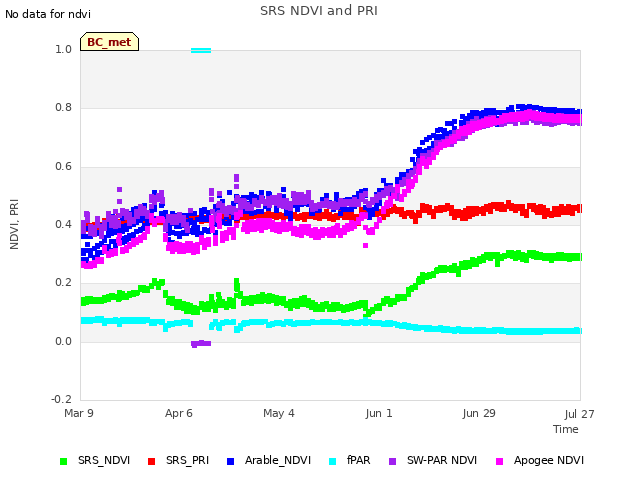Click the May 4 x-axis tick label

(279, 413)
